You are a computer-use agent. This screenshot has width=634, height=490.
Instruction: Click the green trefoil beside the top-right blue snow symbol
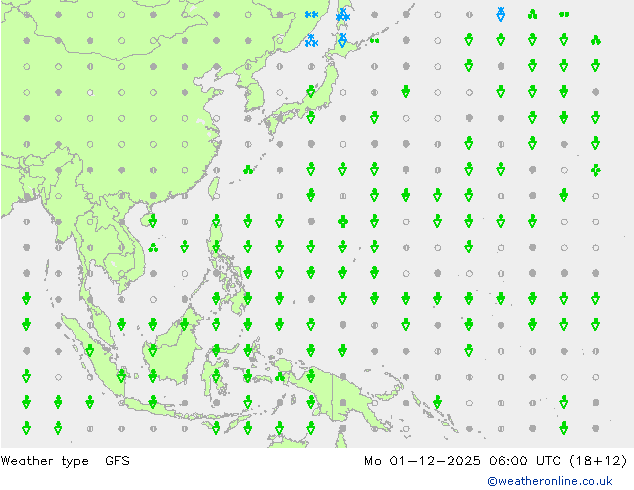coord(533,15)
